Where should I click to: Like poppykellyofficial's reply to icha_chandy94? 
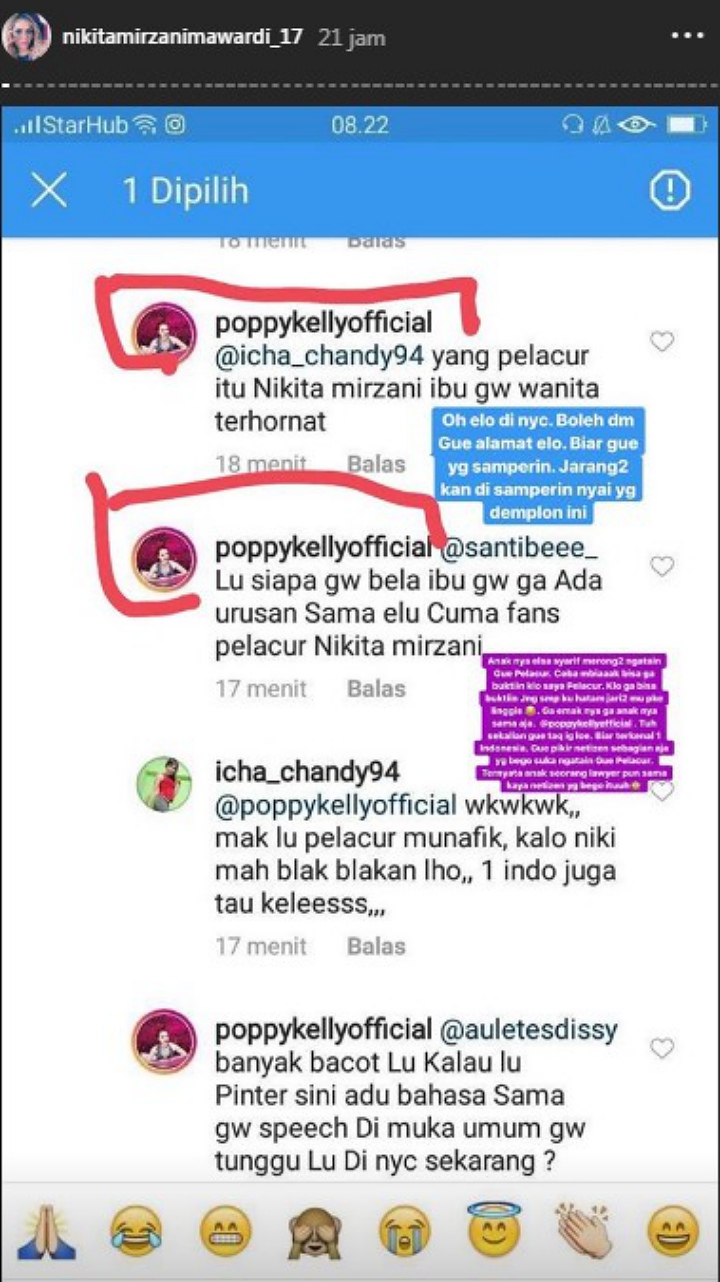(x=662, y=342)
